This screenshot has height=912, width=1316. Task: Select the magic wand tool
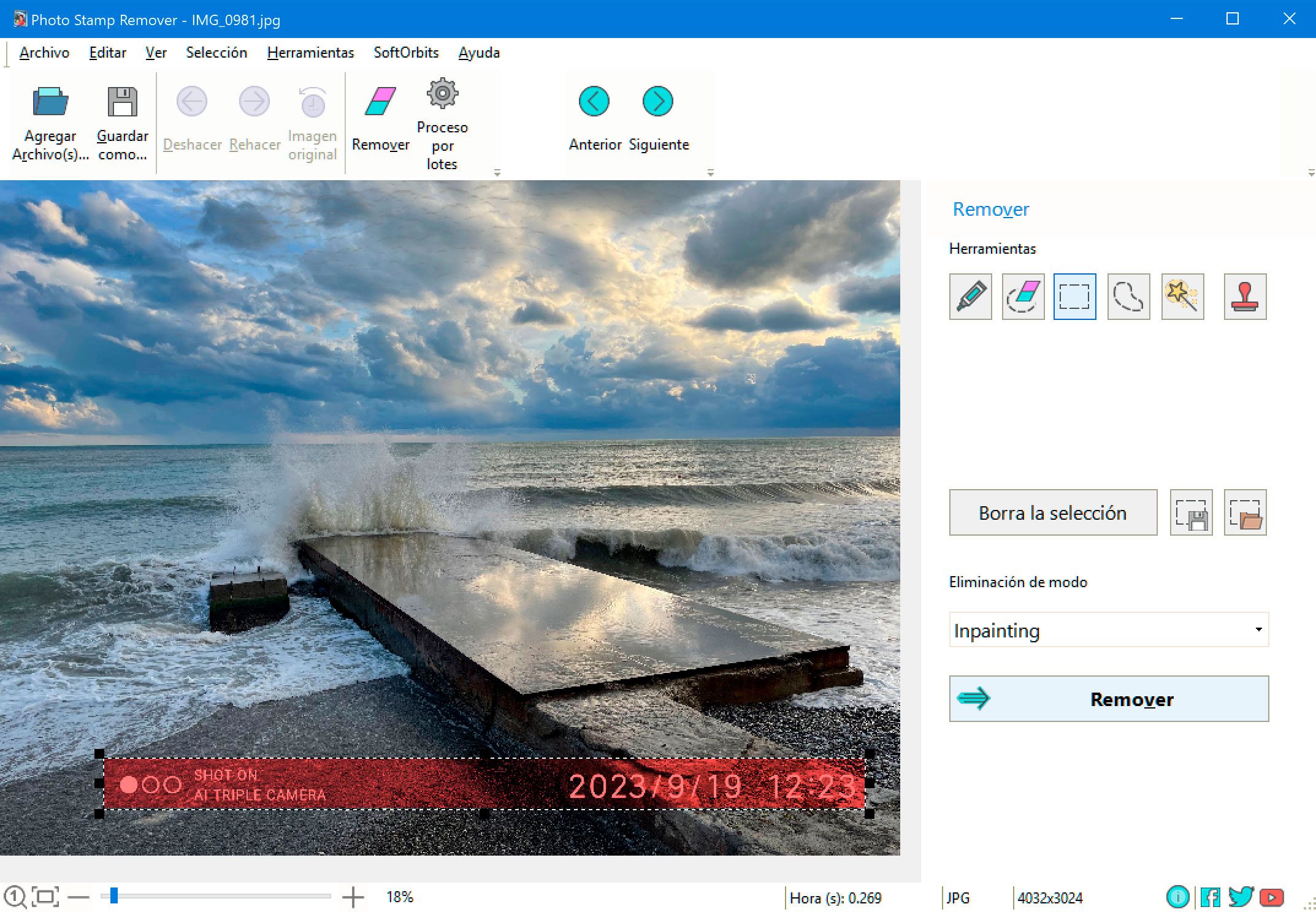[x=1183, y=297]
